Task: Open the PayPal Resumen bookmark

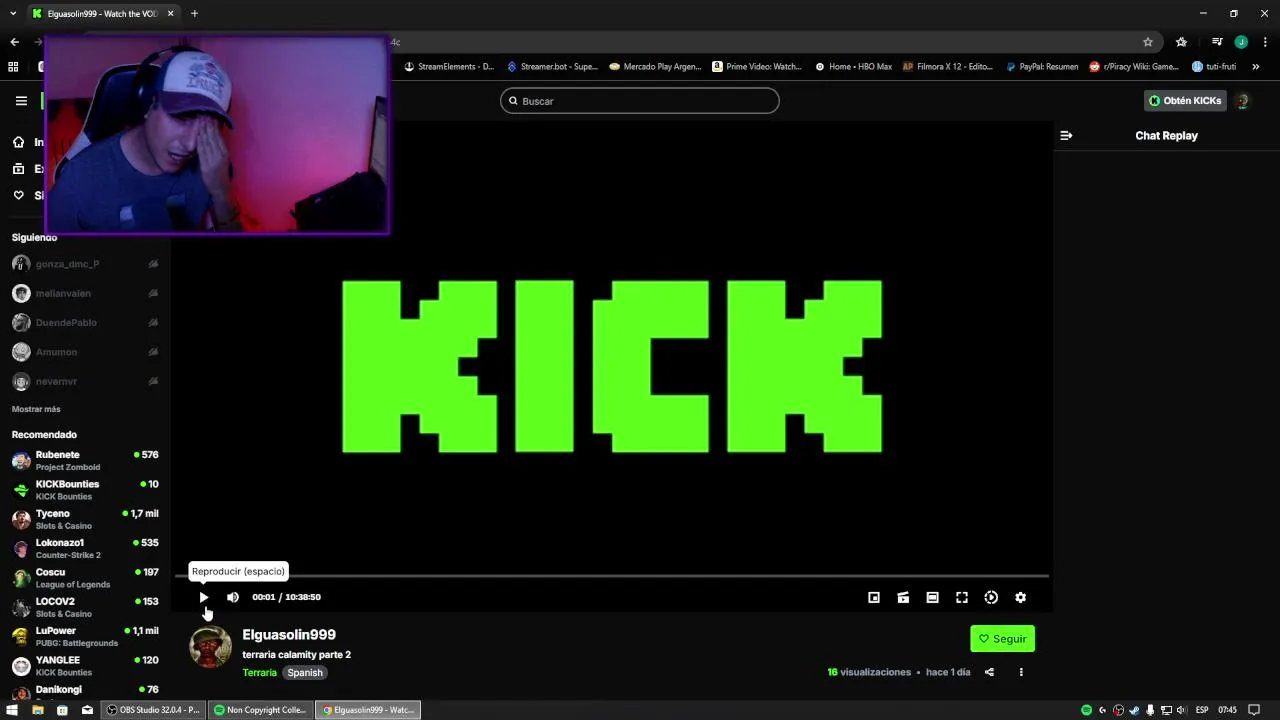Action: (1042, 67)
